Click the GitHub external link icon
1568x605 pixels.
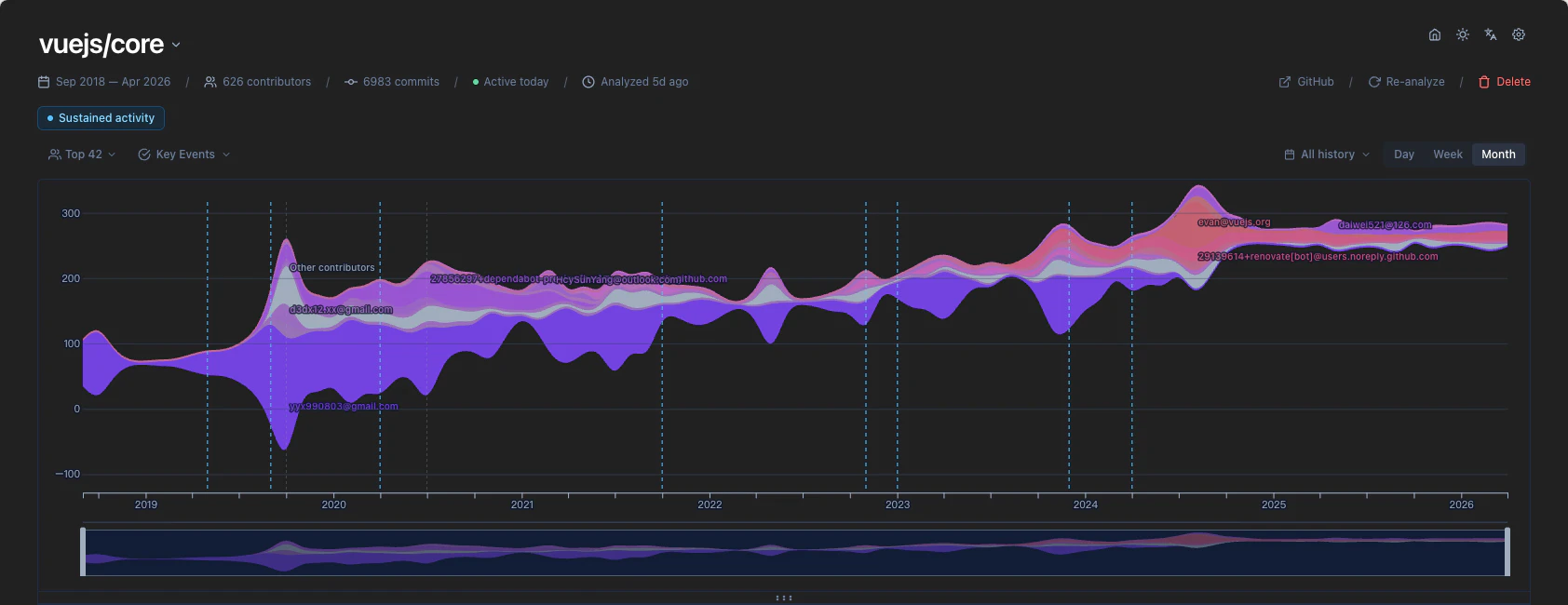tap(1285, 82)
